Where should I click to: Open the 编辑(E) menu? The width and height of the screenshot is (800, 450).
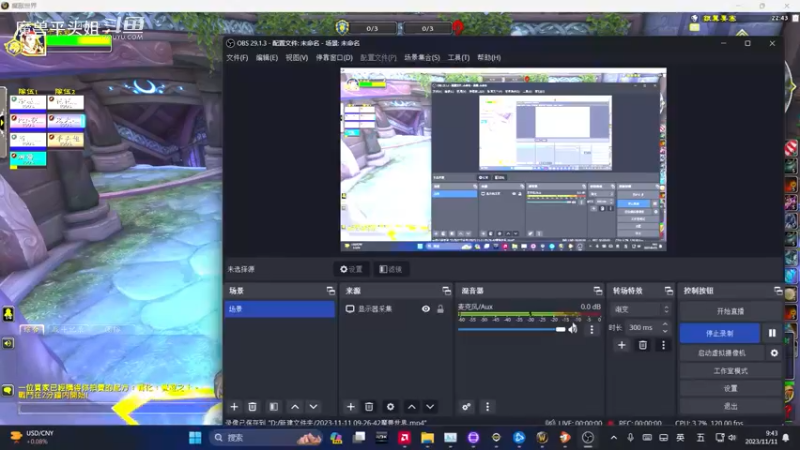coord(267,58)
